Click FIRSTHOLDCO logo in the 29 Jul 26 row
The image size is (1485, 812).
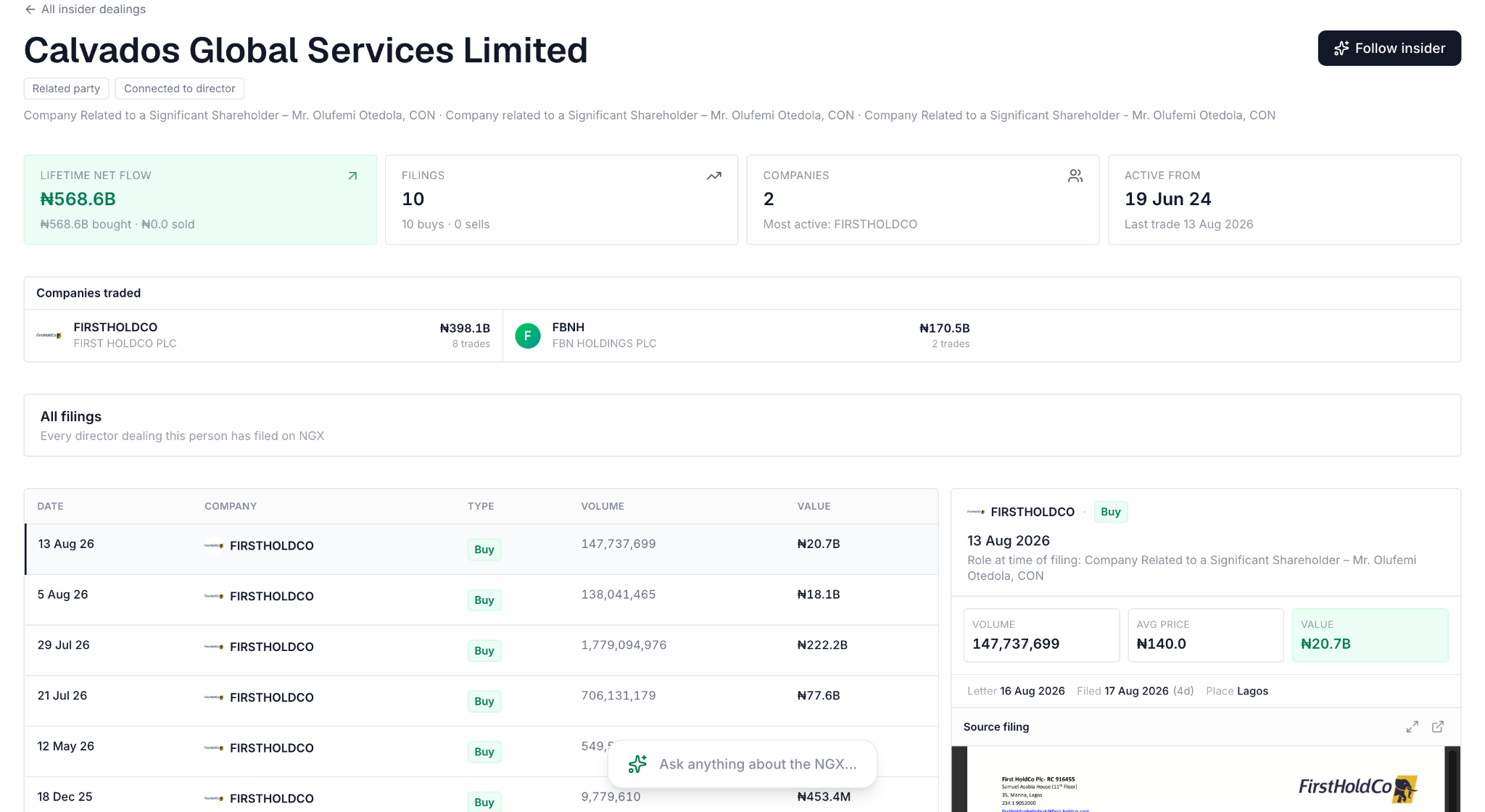pyautogui.click(x=214, y=647)
